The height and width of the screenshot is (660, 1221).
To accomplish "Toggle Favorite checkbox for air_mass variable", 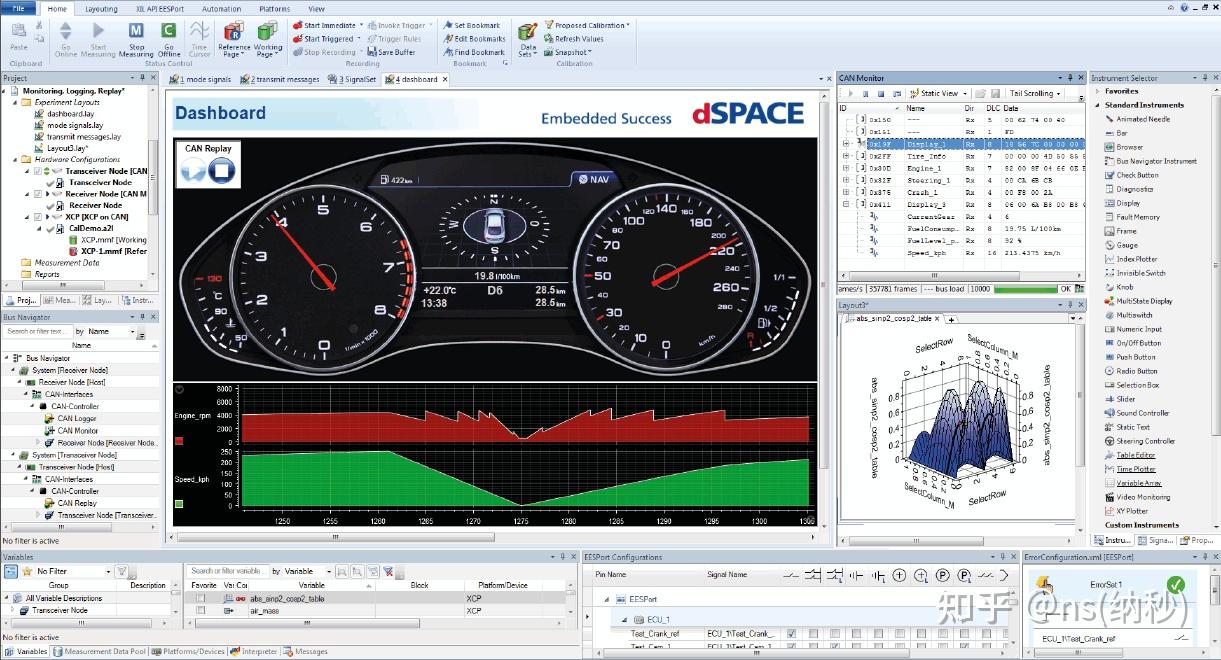I will click(x=201, y=610).
